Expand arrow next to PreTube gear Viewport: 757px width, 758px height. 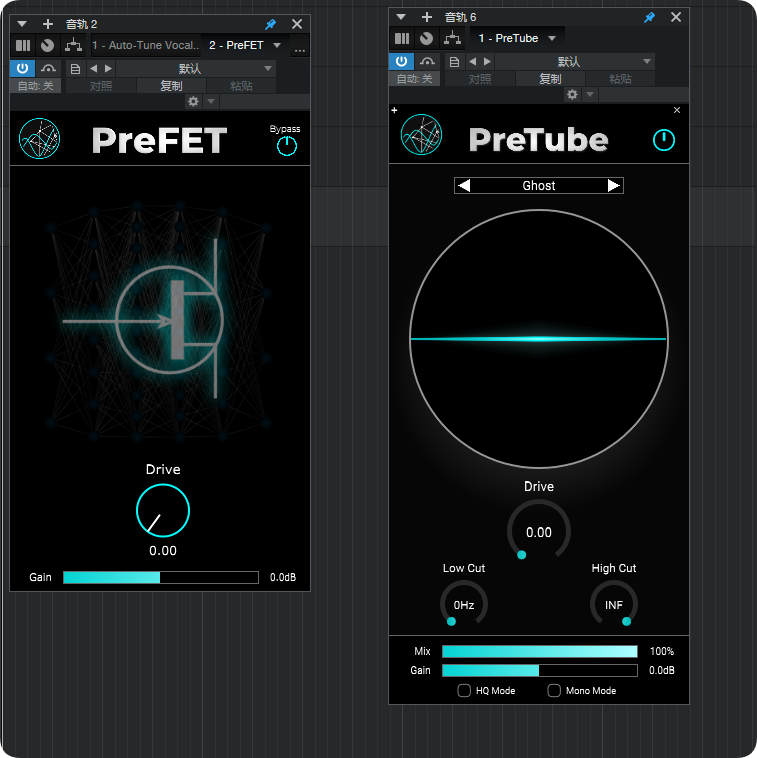coord(590,94)
